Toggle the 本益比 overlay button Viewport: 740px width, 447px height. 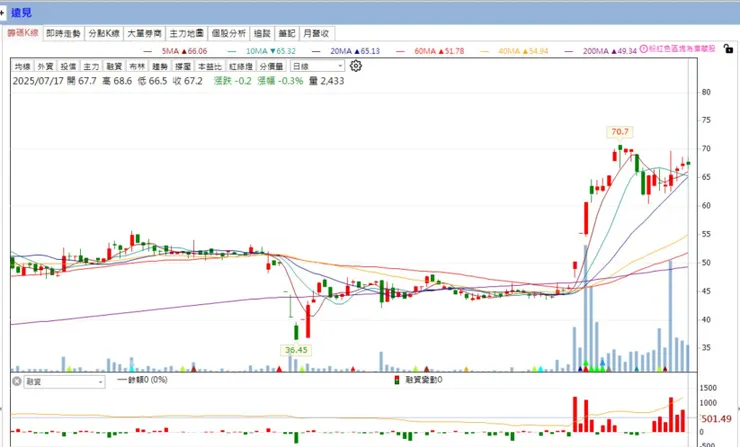pos(210,66)
